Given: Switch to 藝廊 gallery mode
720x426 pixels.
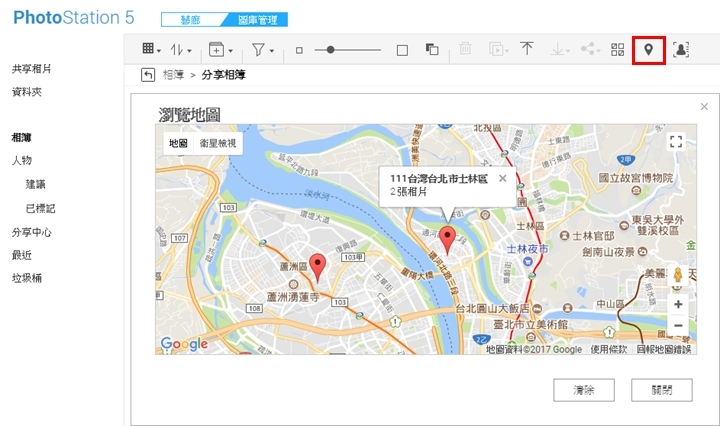Looking at the screenshot, I should coord(191,20).
